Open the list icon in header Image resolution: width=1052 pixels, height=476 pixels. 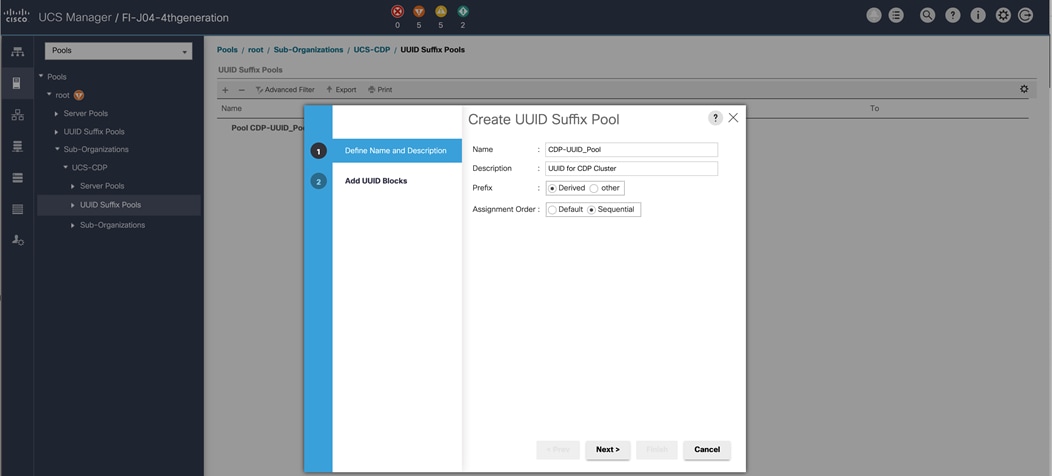coord(896,15)
